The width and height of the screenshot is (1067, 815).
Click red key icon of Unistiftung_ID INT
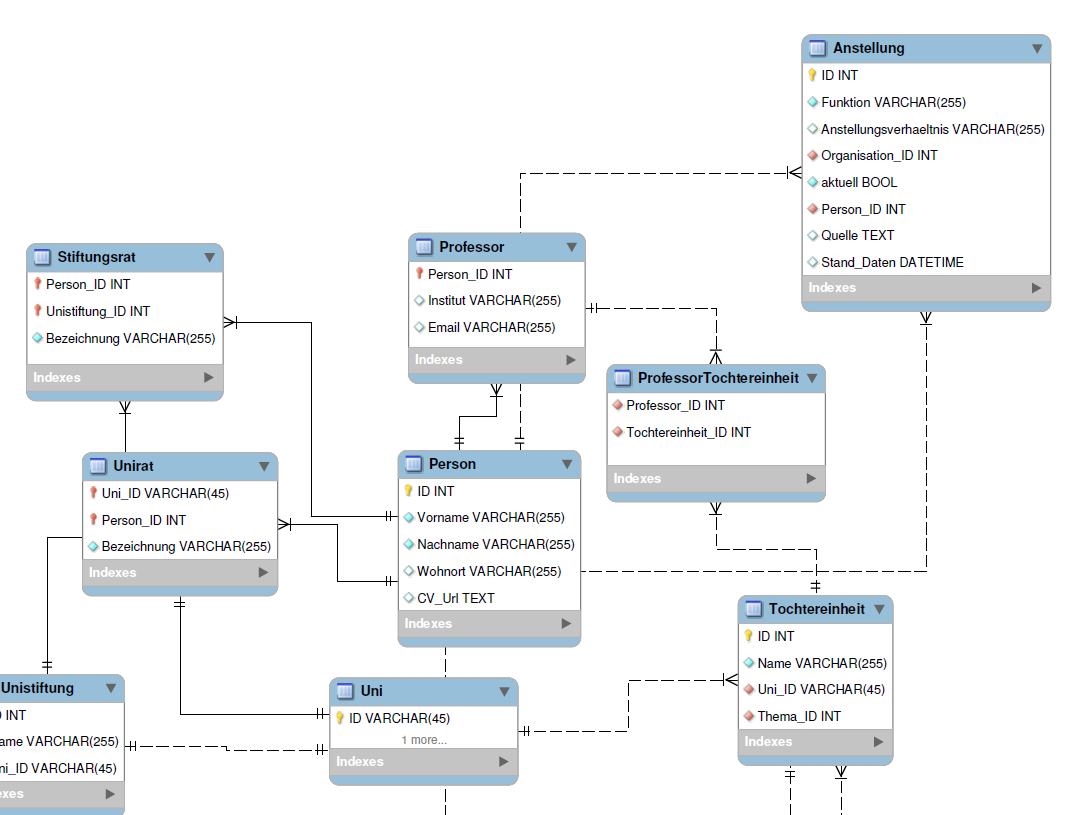coord(38,310)
